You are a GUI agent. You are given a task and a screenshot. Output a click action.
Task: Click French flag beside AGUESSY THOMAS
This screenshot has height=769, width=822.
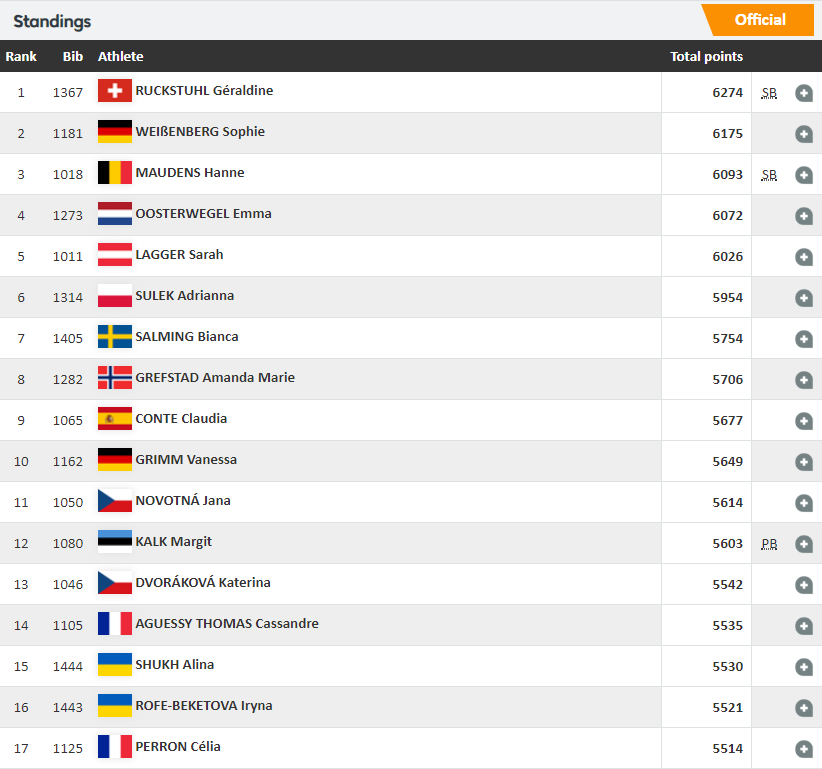115,624
